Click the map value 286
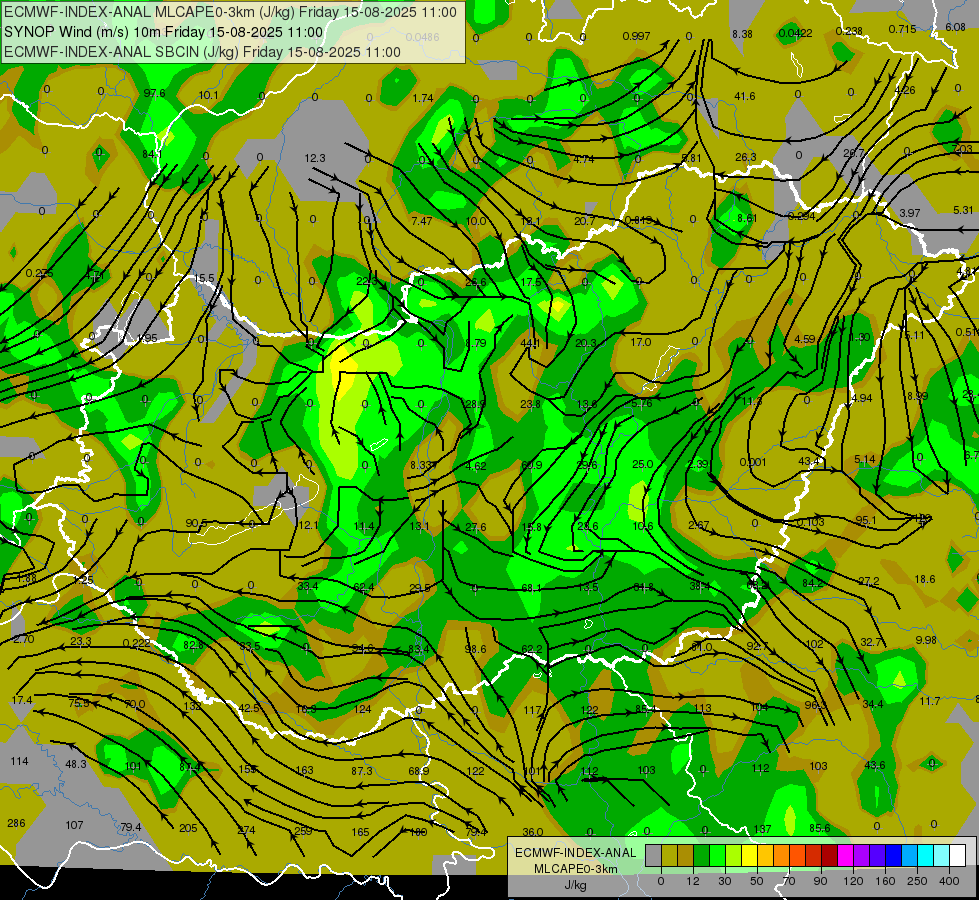 (16, 823)
